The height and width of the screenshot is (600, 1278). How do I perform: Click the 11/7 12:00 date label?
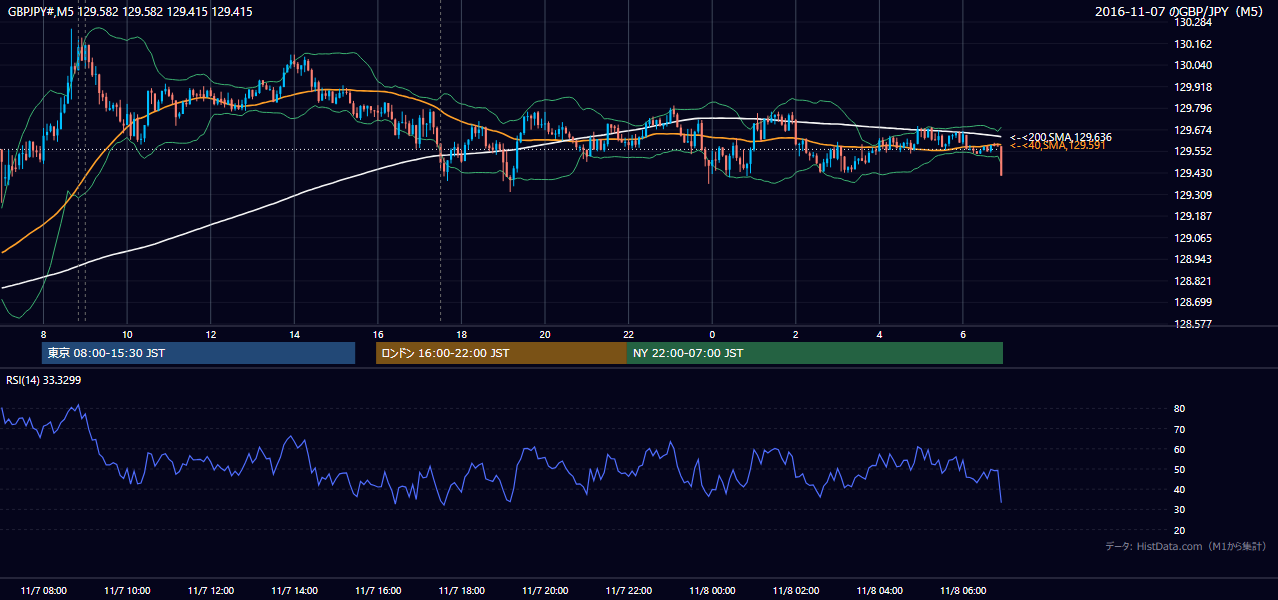210,591
